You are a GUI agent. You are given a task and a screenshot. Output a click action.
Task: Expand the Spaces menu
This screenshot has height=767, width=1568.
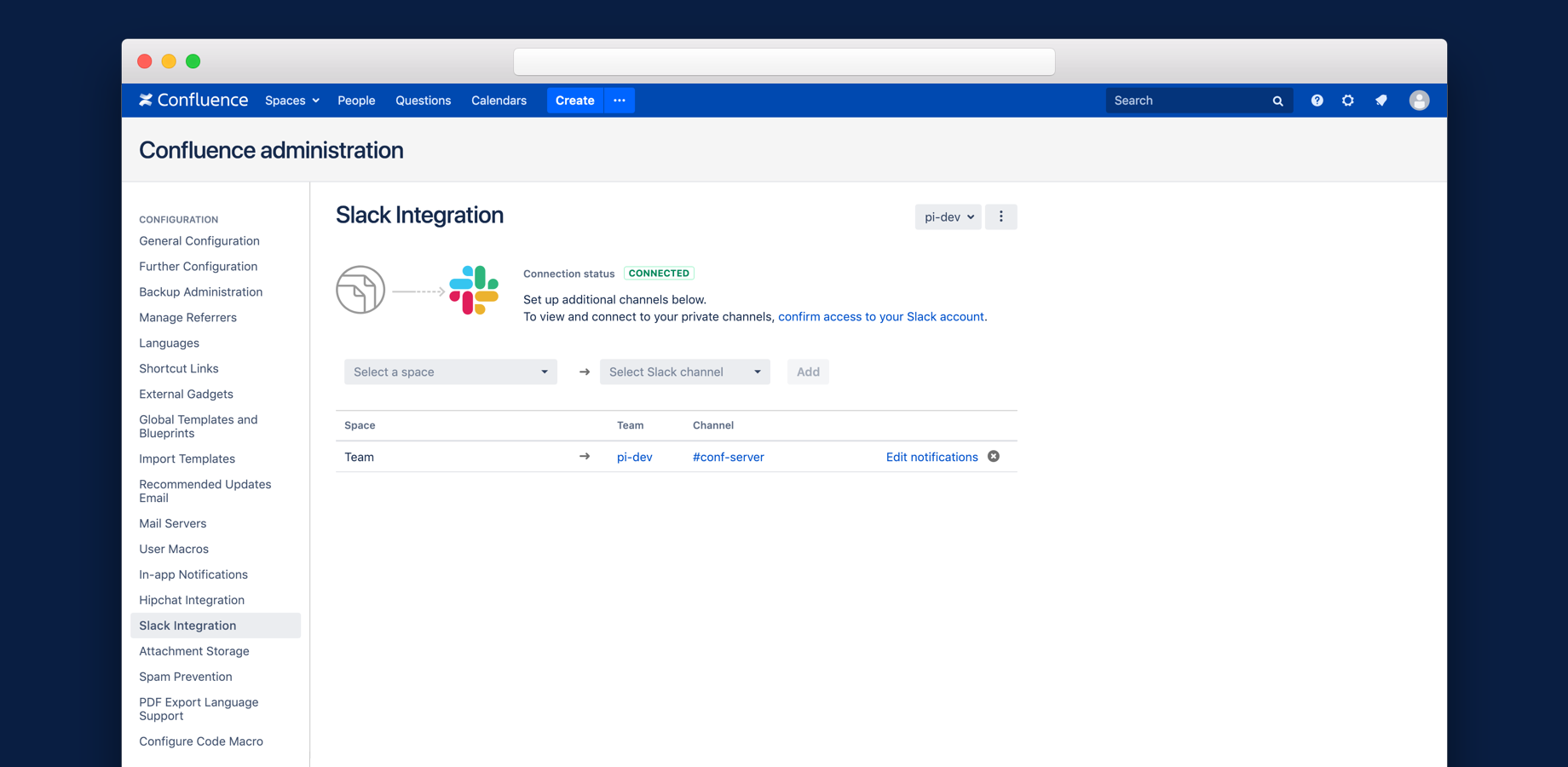point(292,101)
